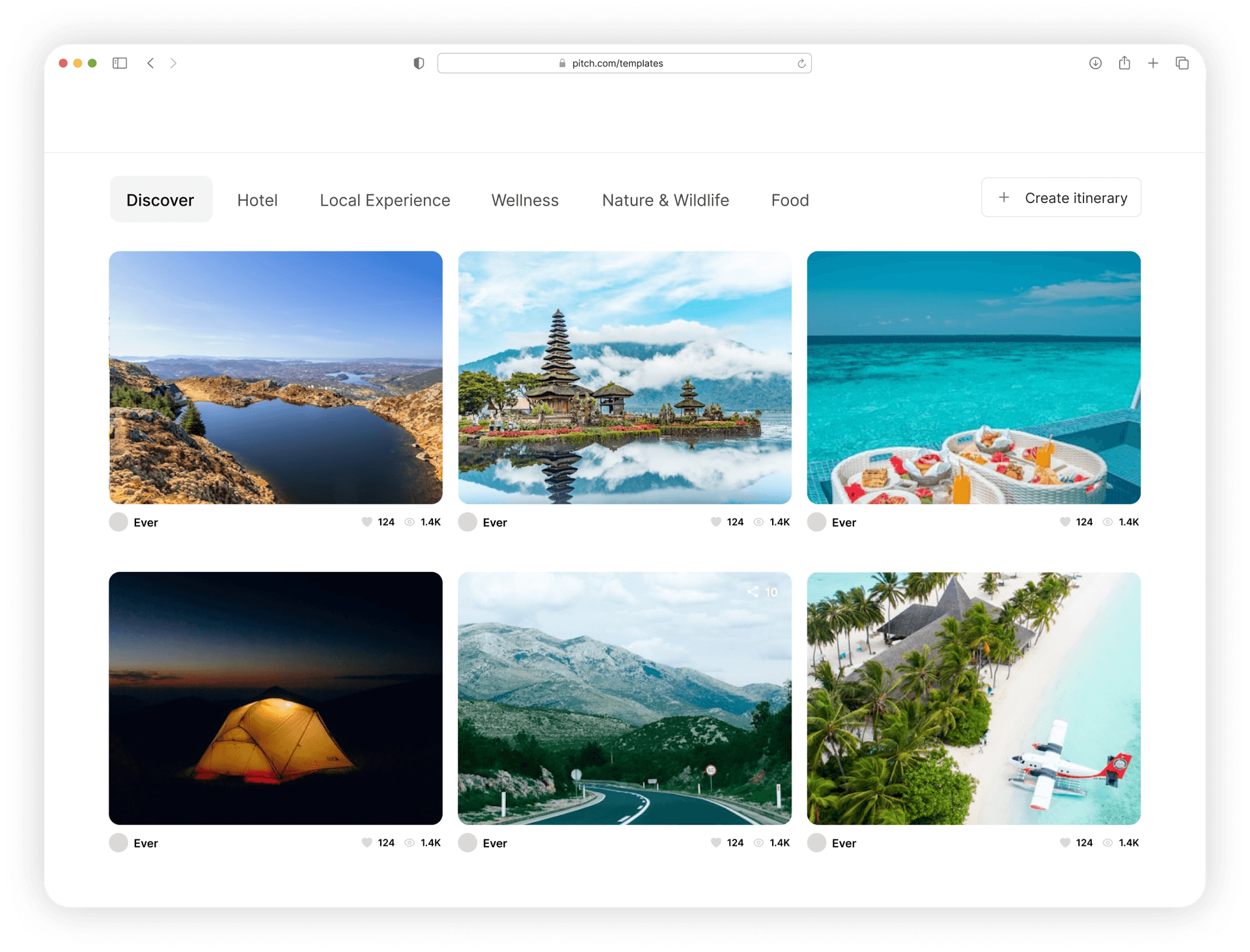Image resolution: width=1250 pixels, height=952 pixels.
Task: Click the share icon on the mountain road card
Action: tap(753, 591)
